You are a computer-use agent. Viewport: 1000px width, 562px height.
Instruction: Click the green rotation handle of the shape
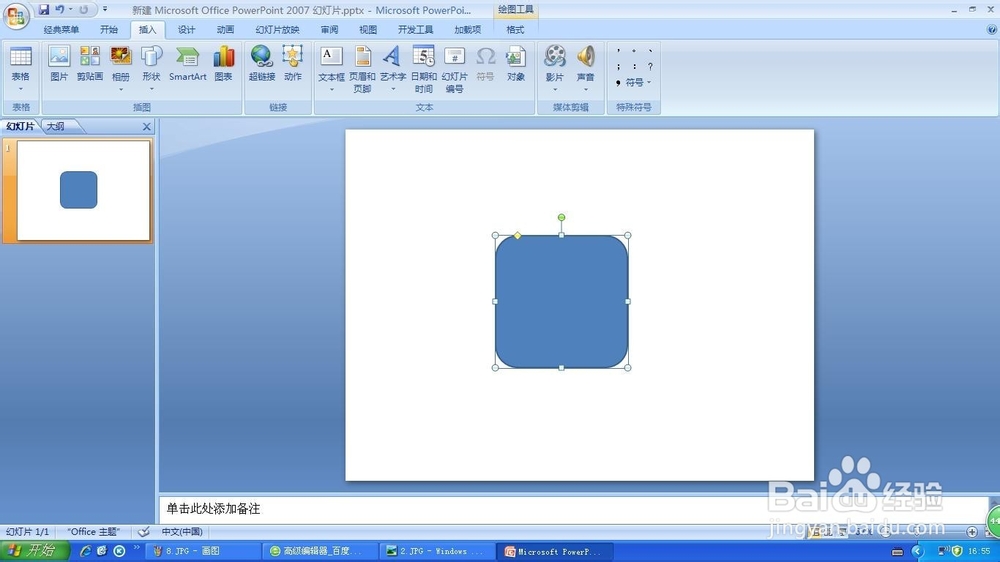click(x=561, y=218)
